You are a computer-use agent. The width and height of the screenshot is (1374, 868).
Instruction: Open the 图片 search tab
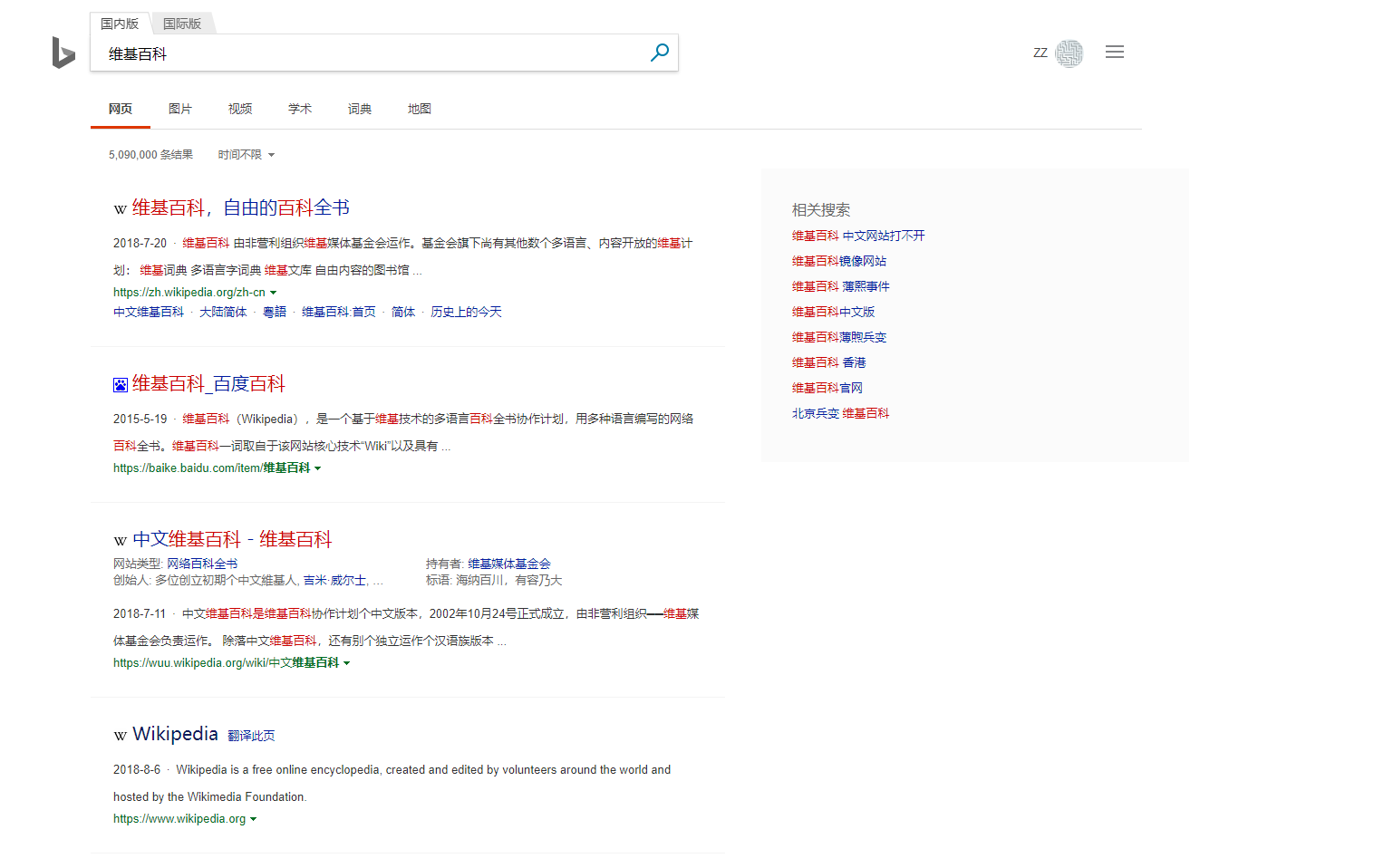coord(180,108)
